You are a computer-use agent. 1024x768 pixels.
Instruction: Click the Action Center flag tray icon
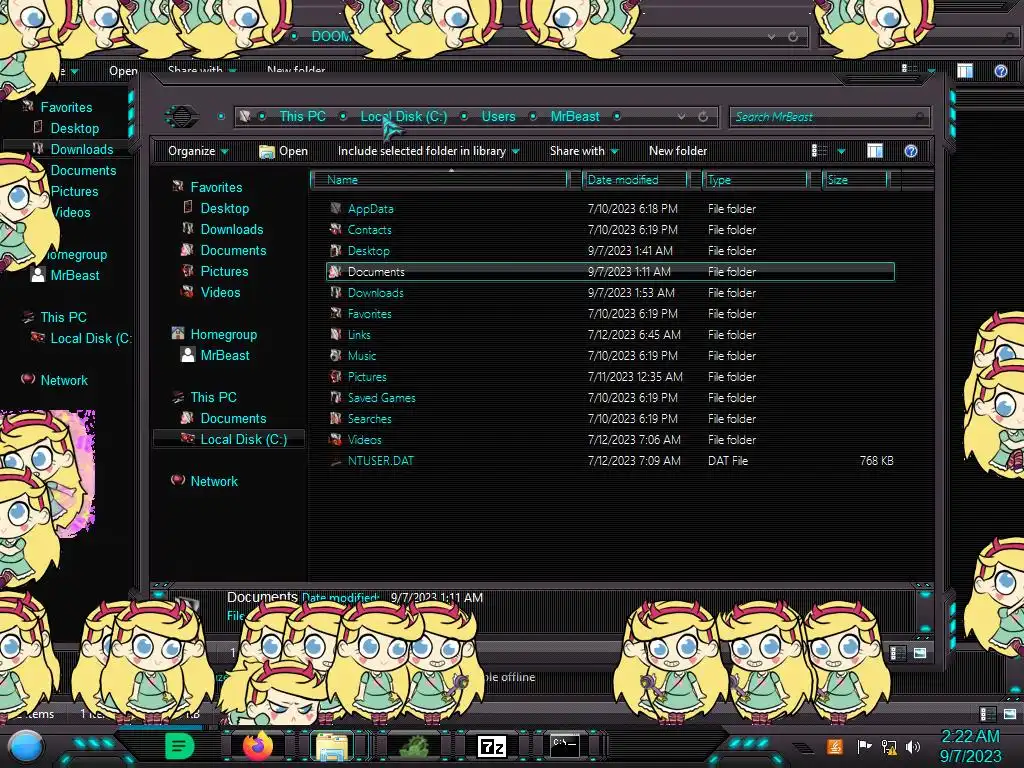pyautogui.click(x=864, y=746)
